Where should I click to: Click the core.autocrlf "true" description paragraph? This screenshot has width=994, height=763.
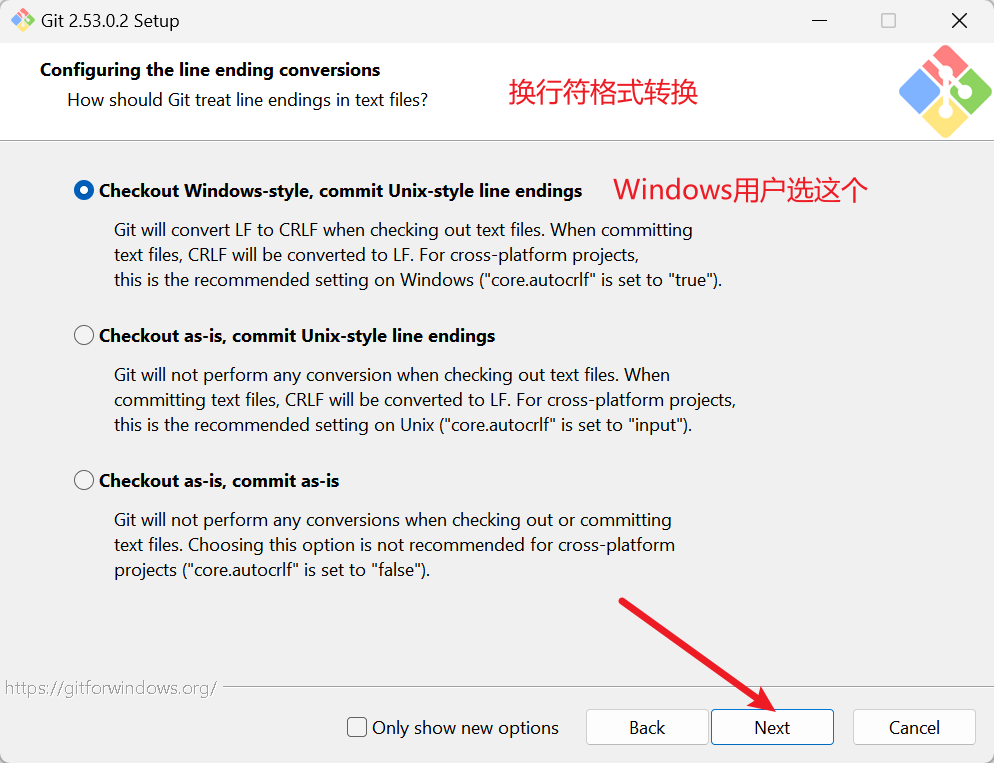[x=418, y=255]
